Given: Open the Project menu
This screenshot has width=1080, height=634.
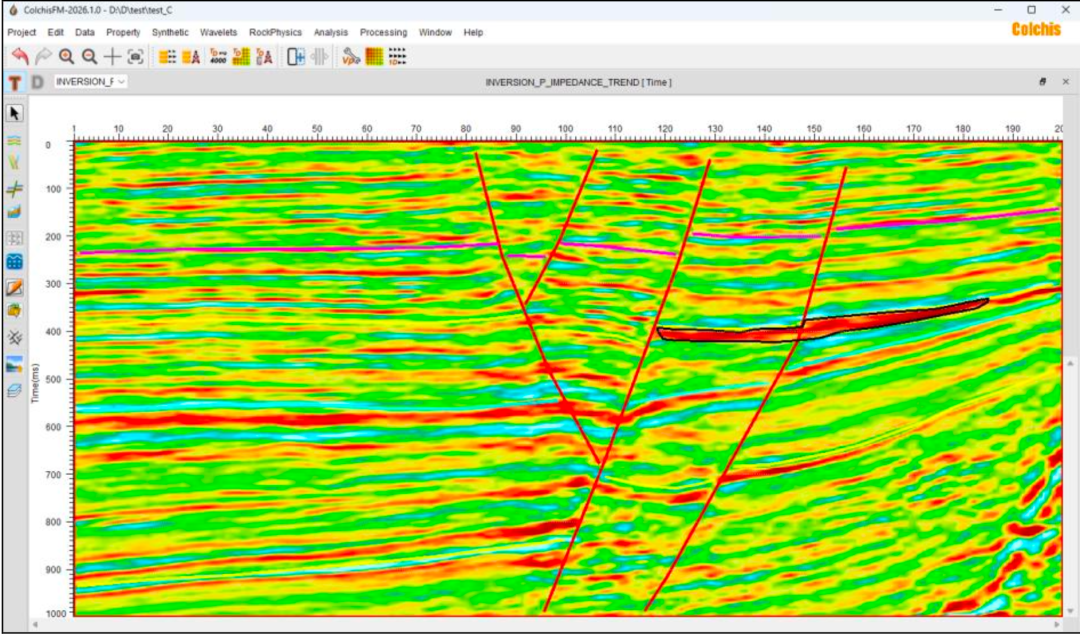Looking at the screenshot, I should [21, 32].
